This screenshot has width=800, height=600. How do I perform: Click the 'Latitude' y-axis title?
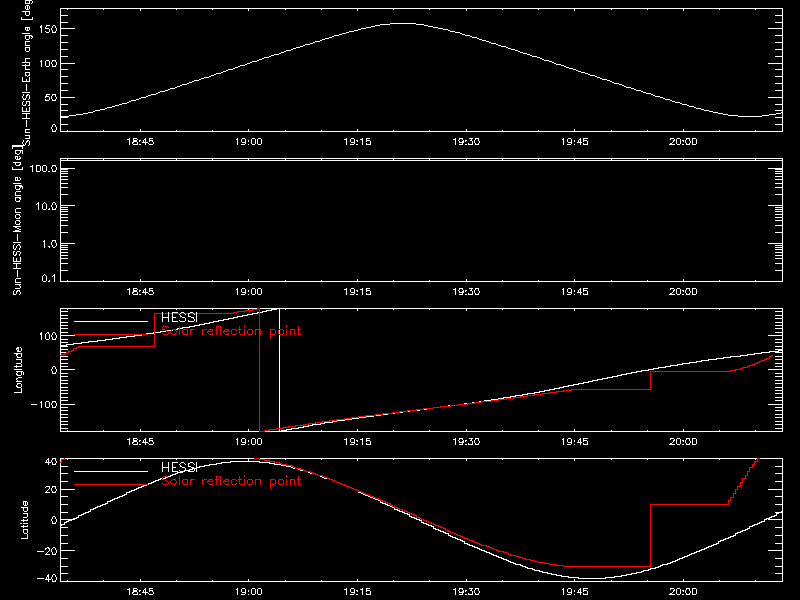click(x=24, y=520)
